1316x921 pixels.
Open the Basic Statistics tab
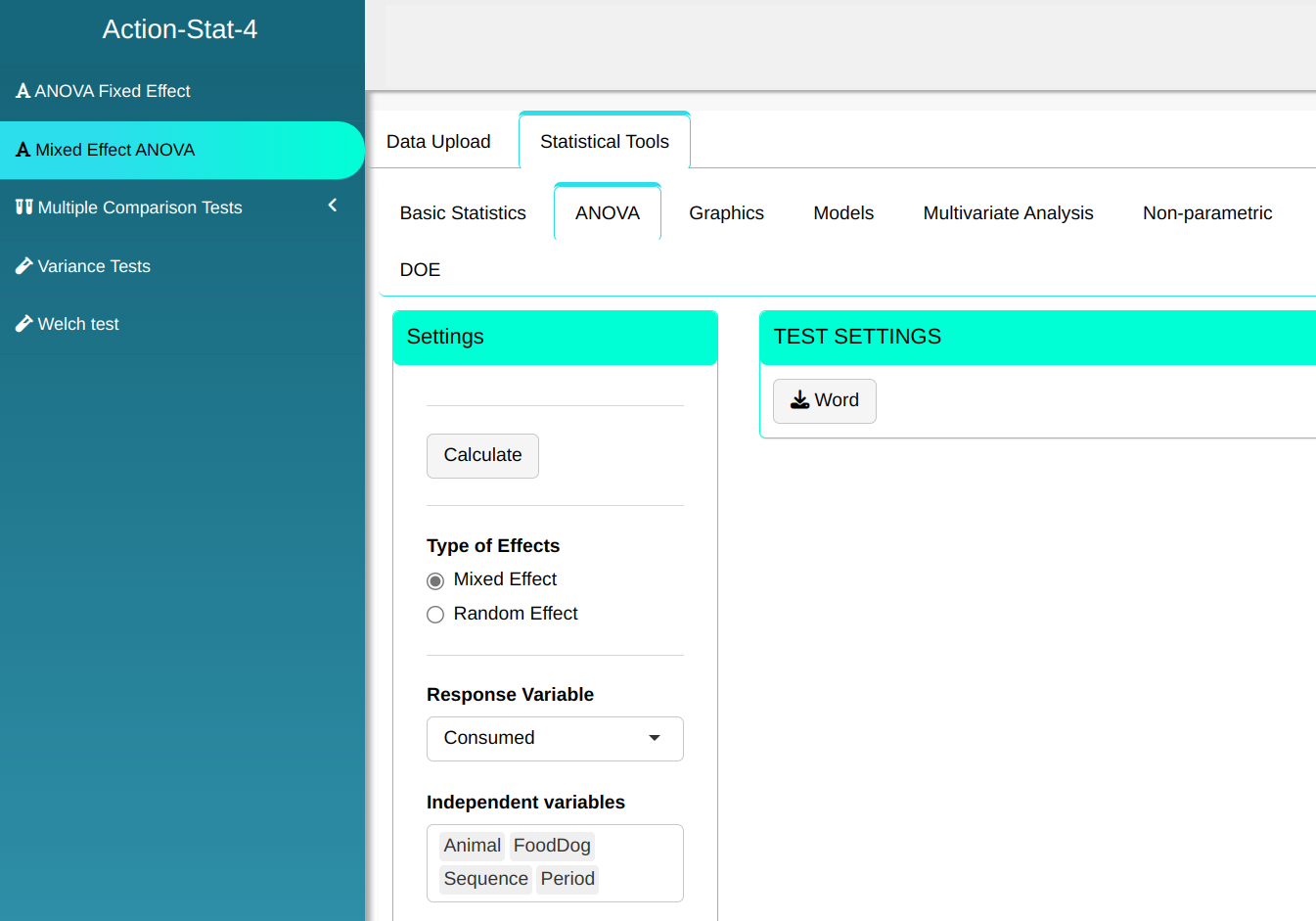tap(463, 213)
